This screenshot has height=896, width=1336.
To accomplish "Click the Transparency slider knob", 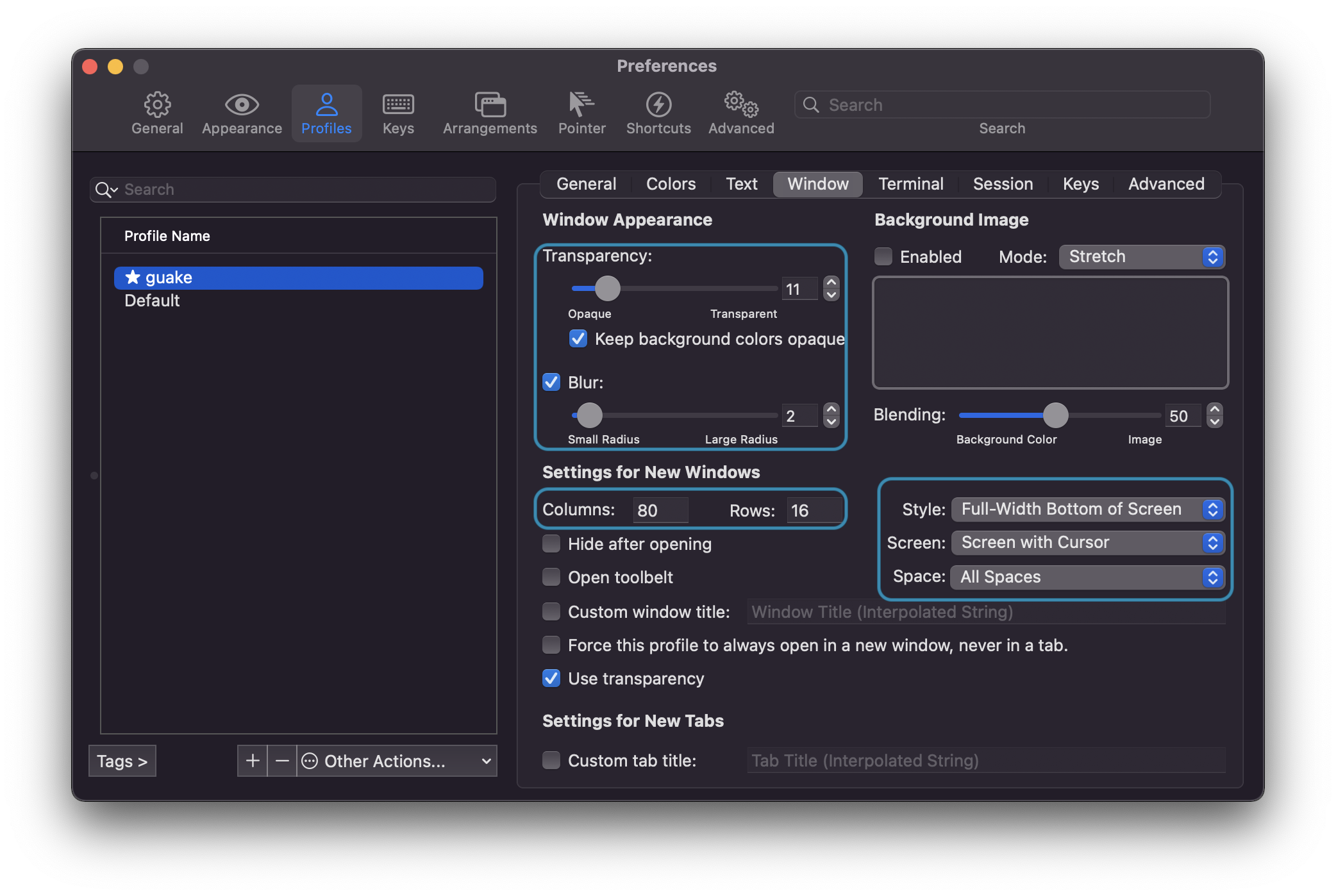I will coord(607,288).
